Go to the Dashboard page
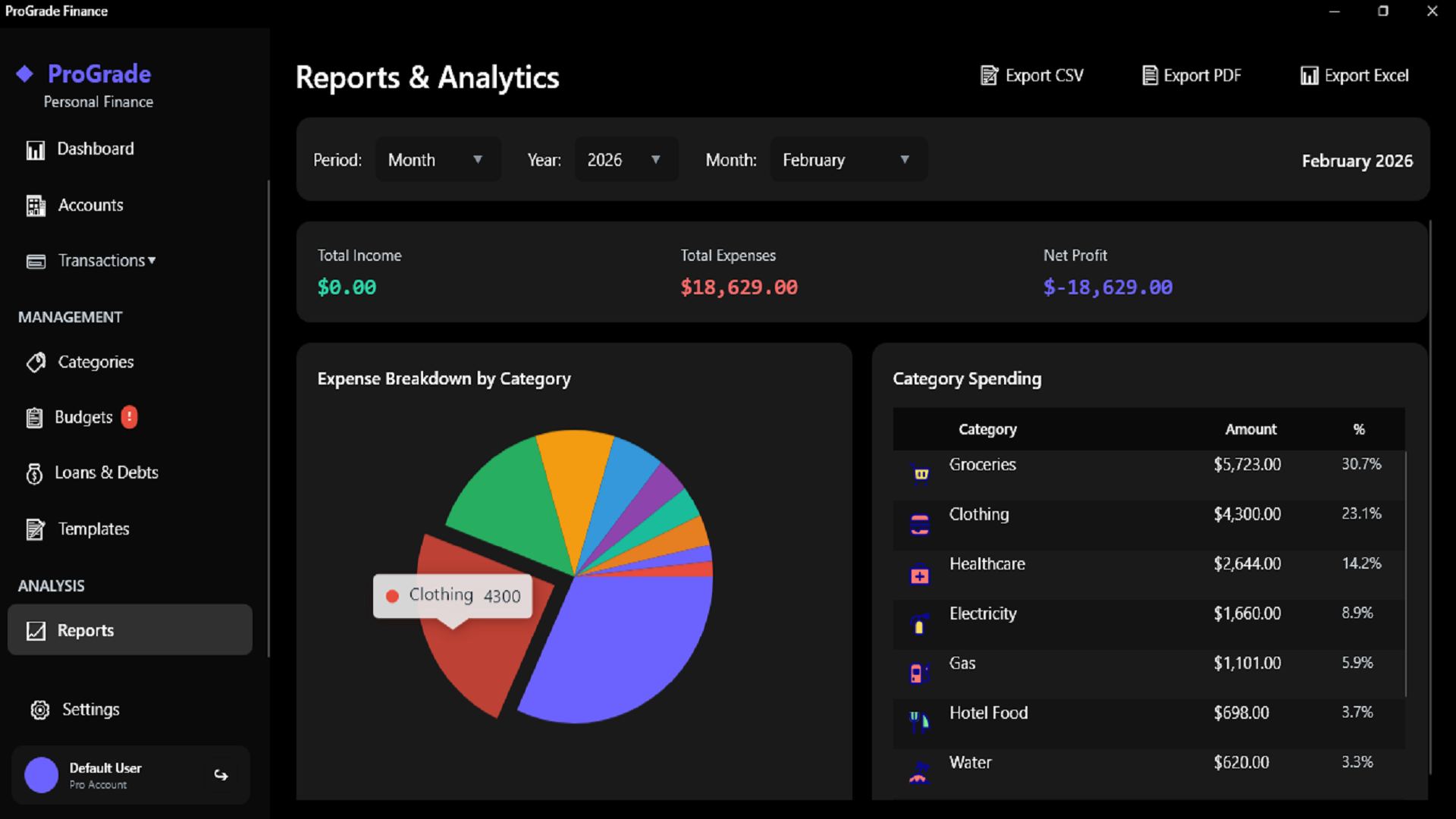The image size is (1456, 819). 95,149
